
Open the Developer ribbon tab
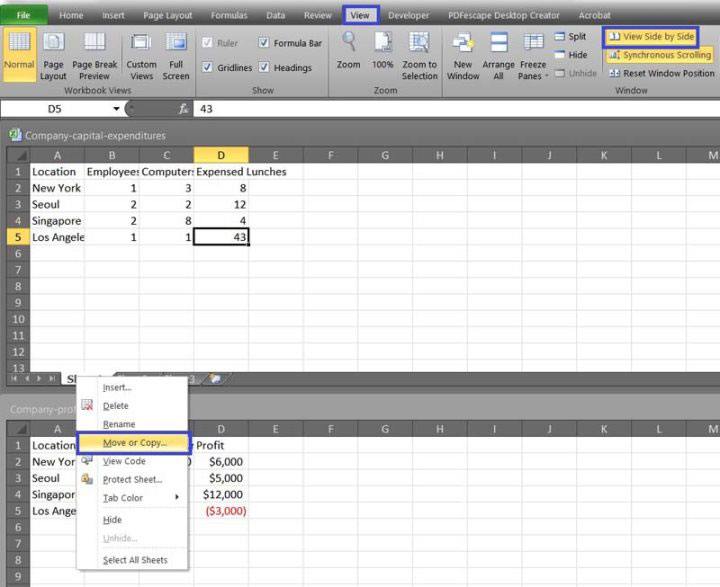click(408, 15)
